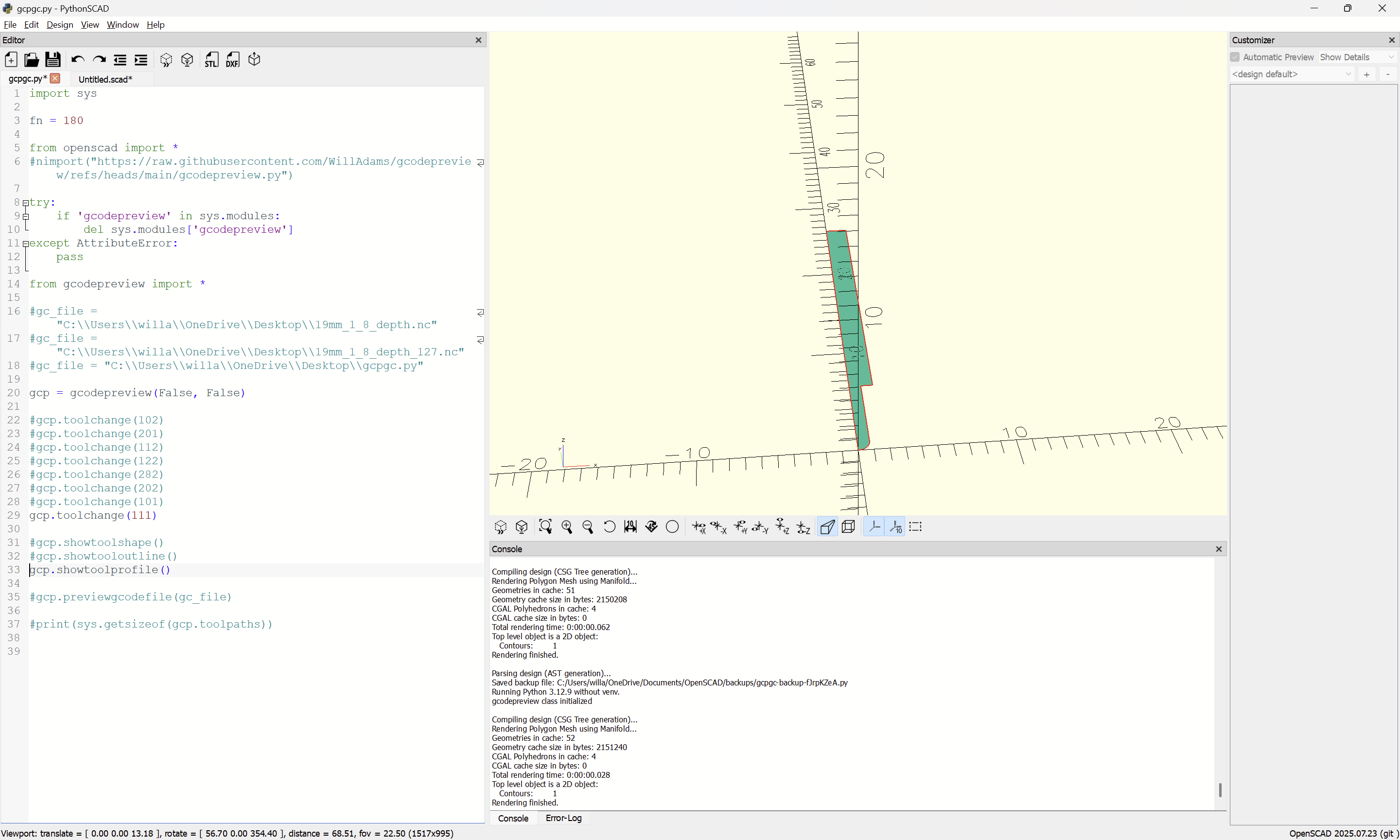This screenshot has width=1400, height=840.
Task: Unindent the selected code
Action: coord(120,60)
